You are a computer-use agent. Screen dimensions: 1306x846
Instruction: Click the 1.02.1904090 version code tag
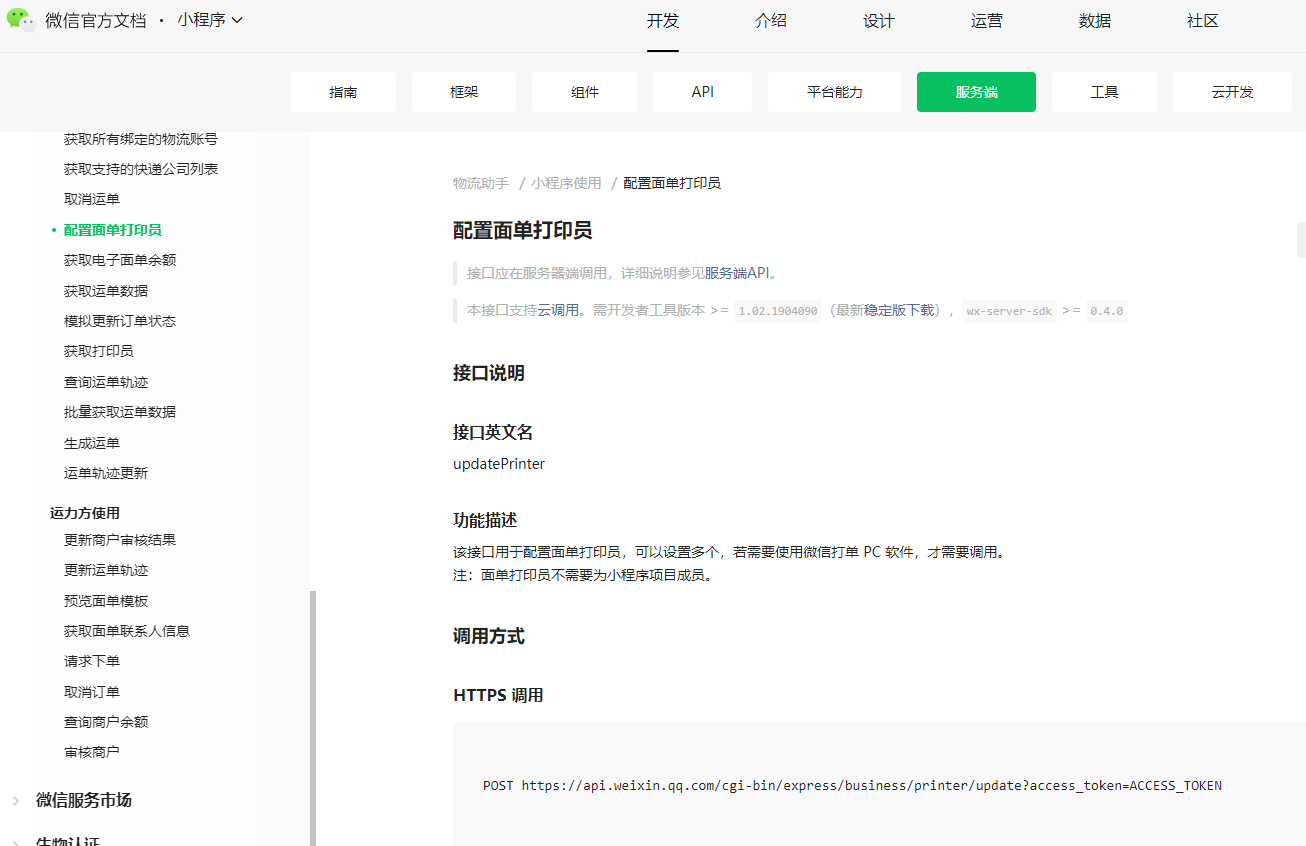coord(778,311)
